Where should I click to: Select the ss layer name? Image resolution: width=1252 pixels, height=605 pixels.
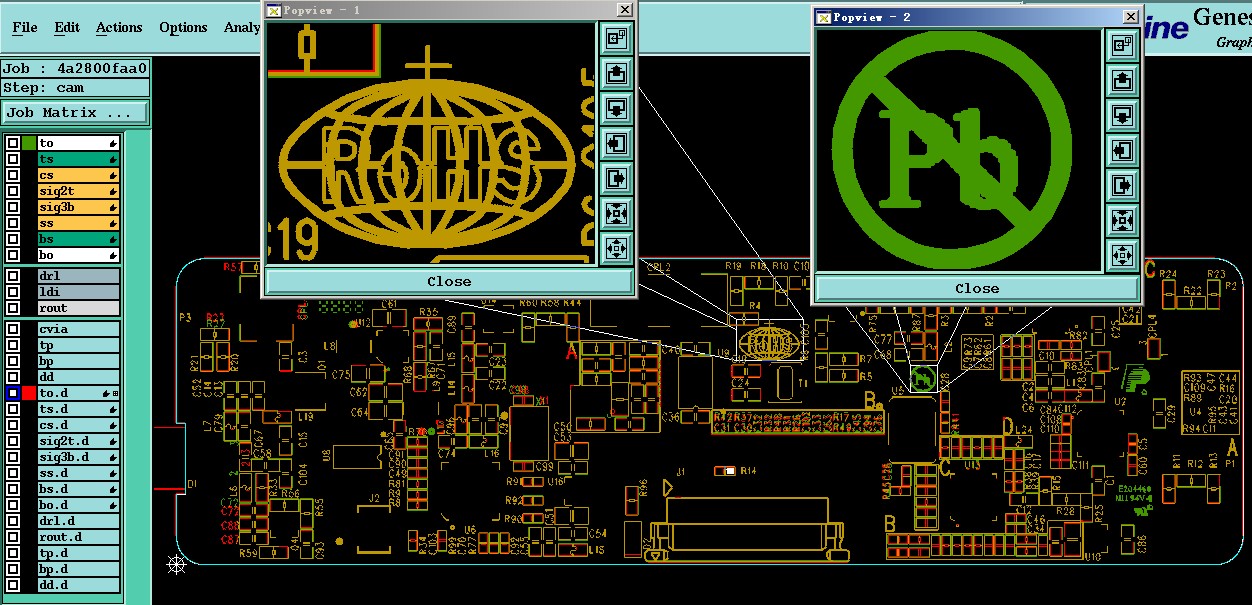[x=79, y=223]
